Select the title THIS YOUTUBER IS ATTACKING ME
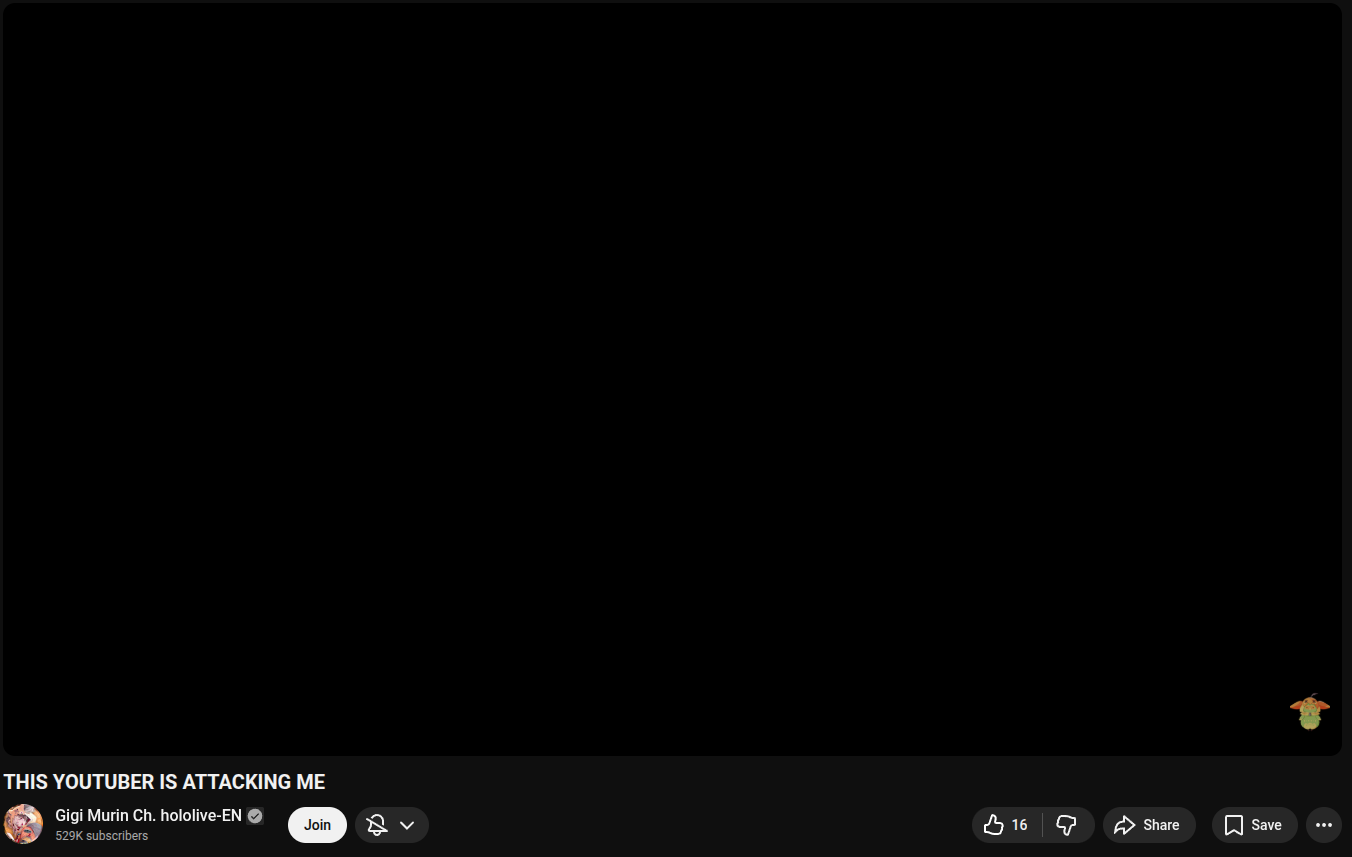Screen dimensions: 1352x857 [x=165, y=782]
